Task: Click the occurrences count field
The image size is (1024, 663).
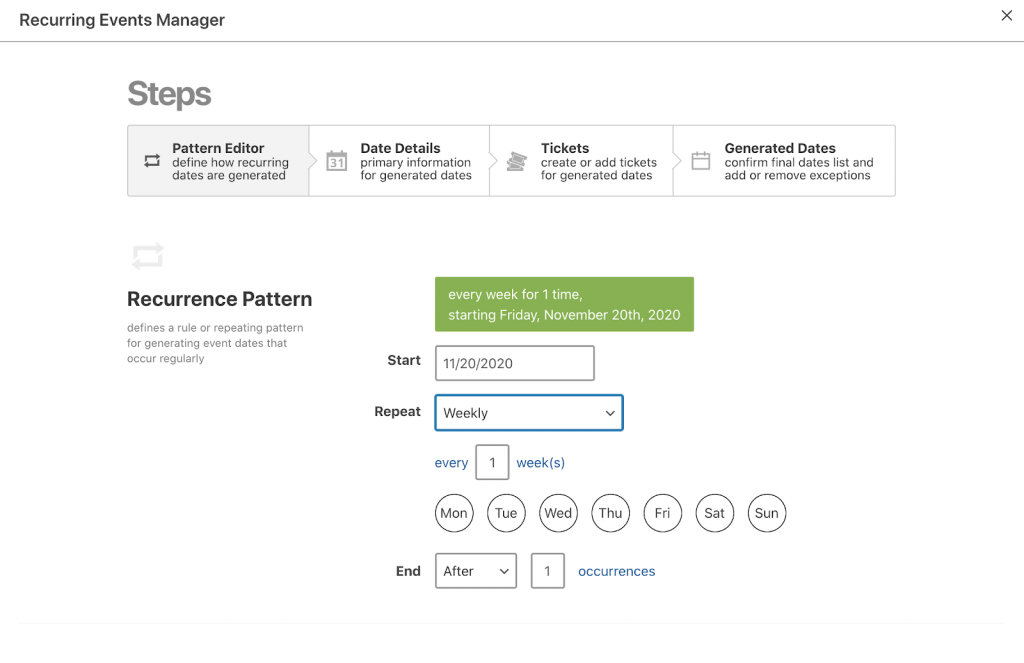Action: (x=547, y=571)
